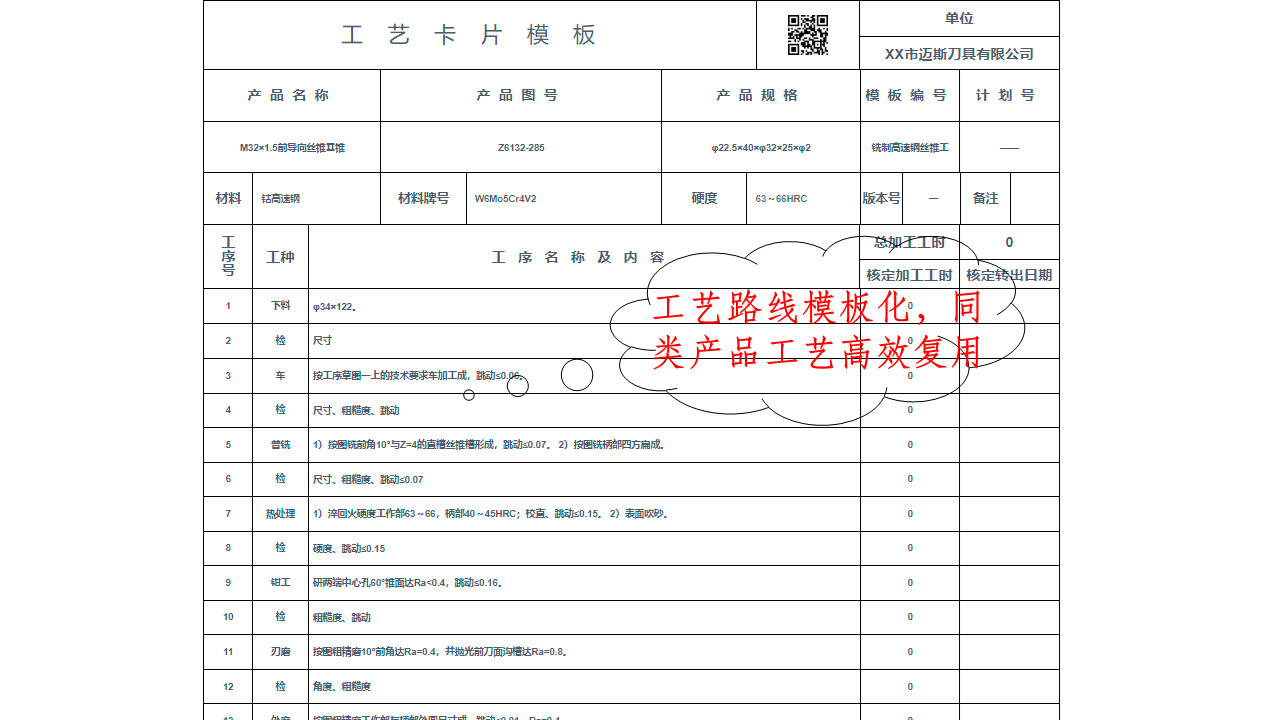Viewport: 1280px width, 720px height.
Task: Click process number 7 cell
Action: (228, 514)
